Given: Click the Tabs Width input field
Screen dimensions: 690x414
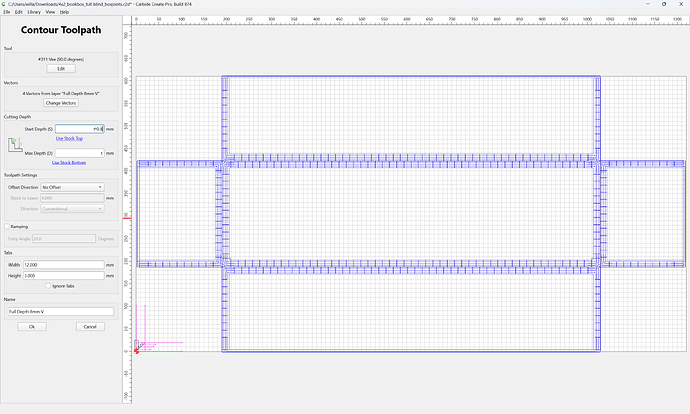Looking at the screenshot, I should click(64, 265).
